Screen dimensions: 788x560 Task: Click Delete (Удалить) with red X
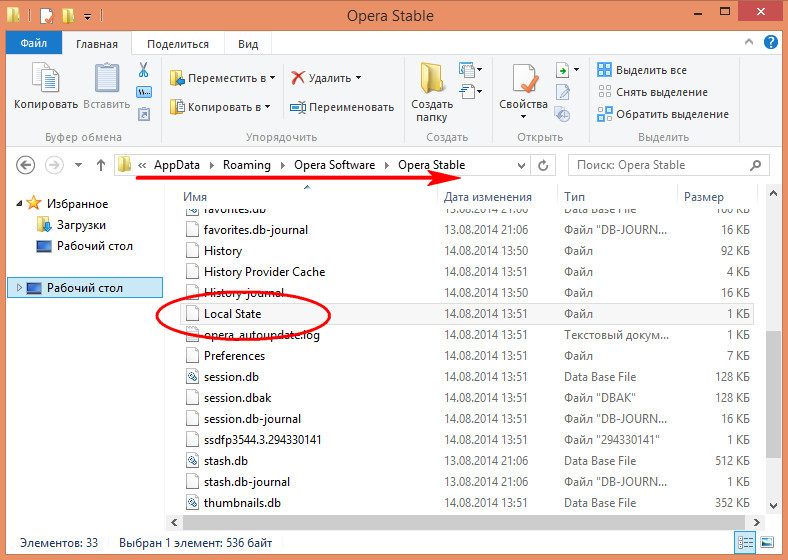click(320, 78)
